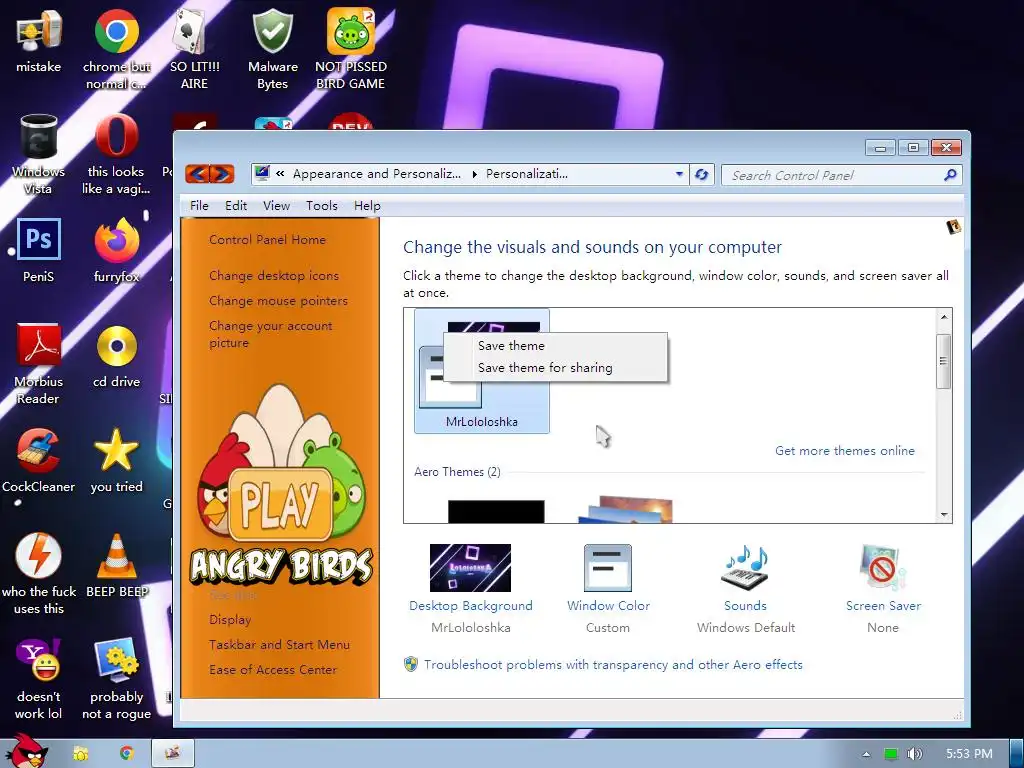Click the address bar refresh icon
The width and height of the screenshot is (1024, 768).
coord(701,174)
